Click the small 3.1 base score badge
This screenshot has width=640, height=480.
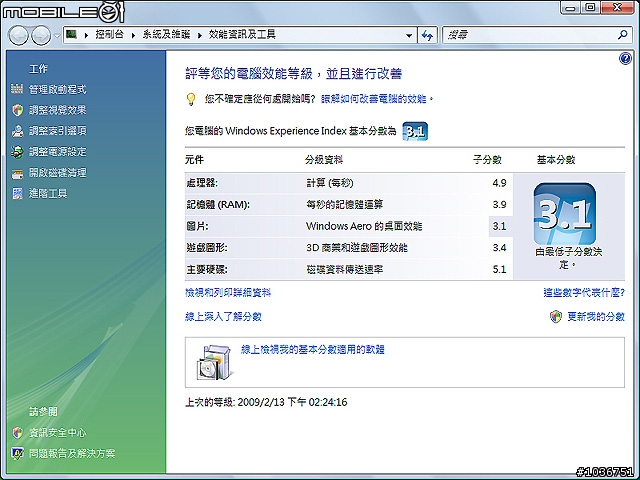pos(415,131)
